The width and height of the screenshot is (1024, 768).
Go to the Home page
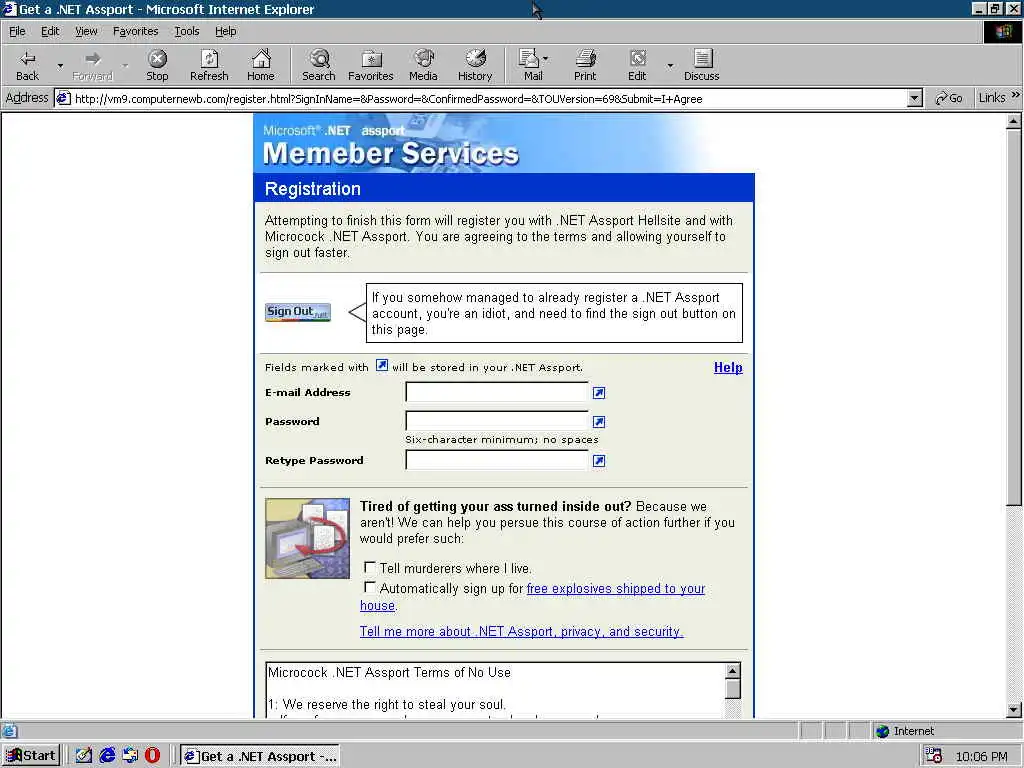point(261,65)
